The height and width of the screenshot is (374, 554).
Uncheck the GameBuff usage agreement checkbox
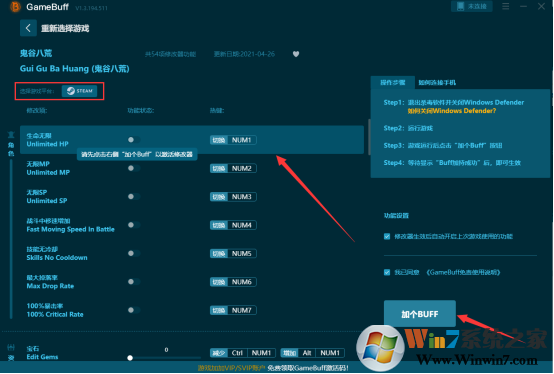point(387,272)
